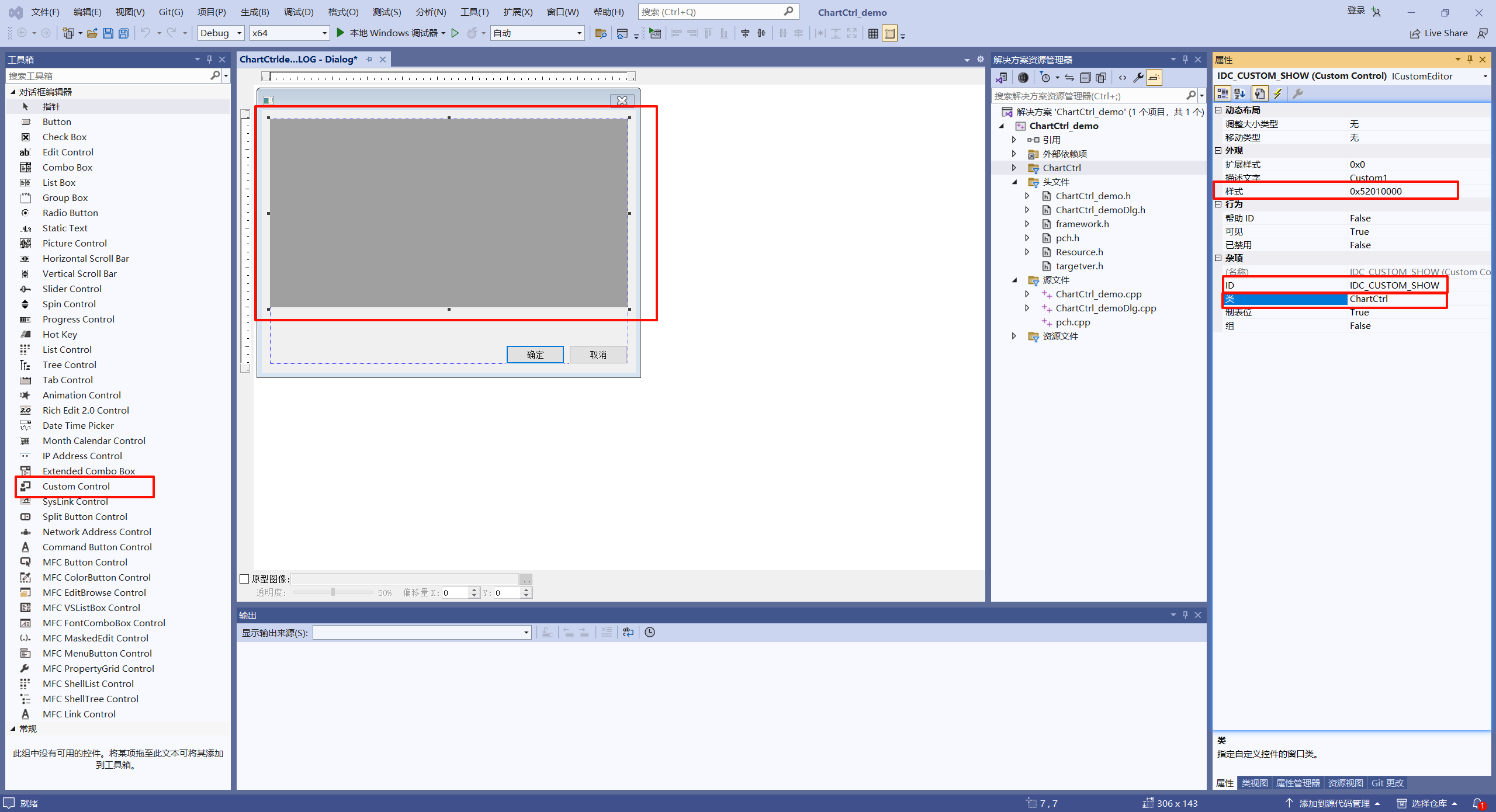Open Solution Explorer wrench properties icon
The width and height of the screenshot is (1496, 812).
[1138, 78]
